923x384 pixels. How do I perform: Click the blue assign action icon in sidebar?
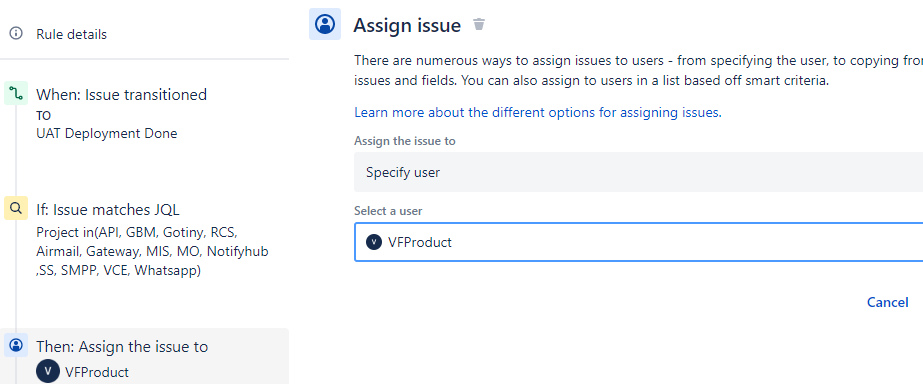16,345
